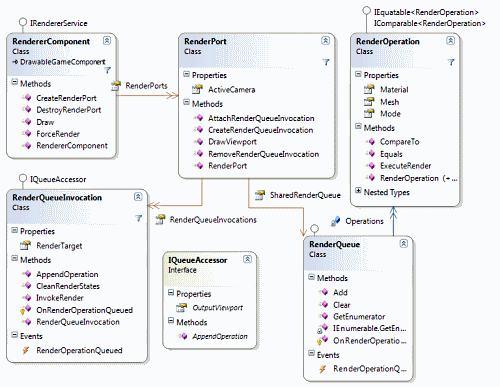The height and width of the screenshot is (387, 500).
Task: Click the RenderPorts association property icon
Action: (x=116, y=86)
